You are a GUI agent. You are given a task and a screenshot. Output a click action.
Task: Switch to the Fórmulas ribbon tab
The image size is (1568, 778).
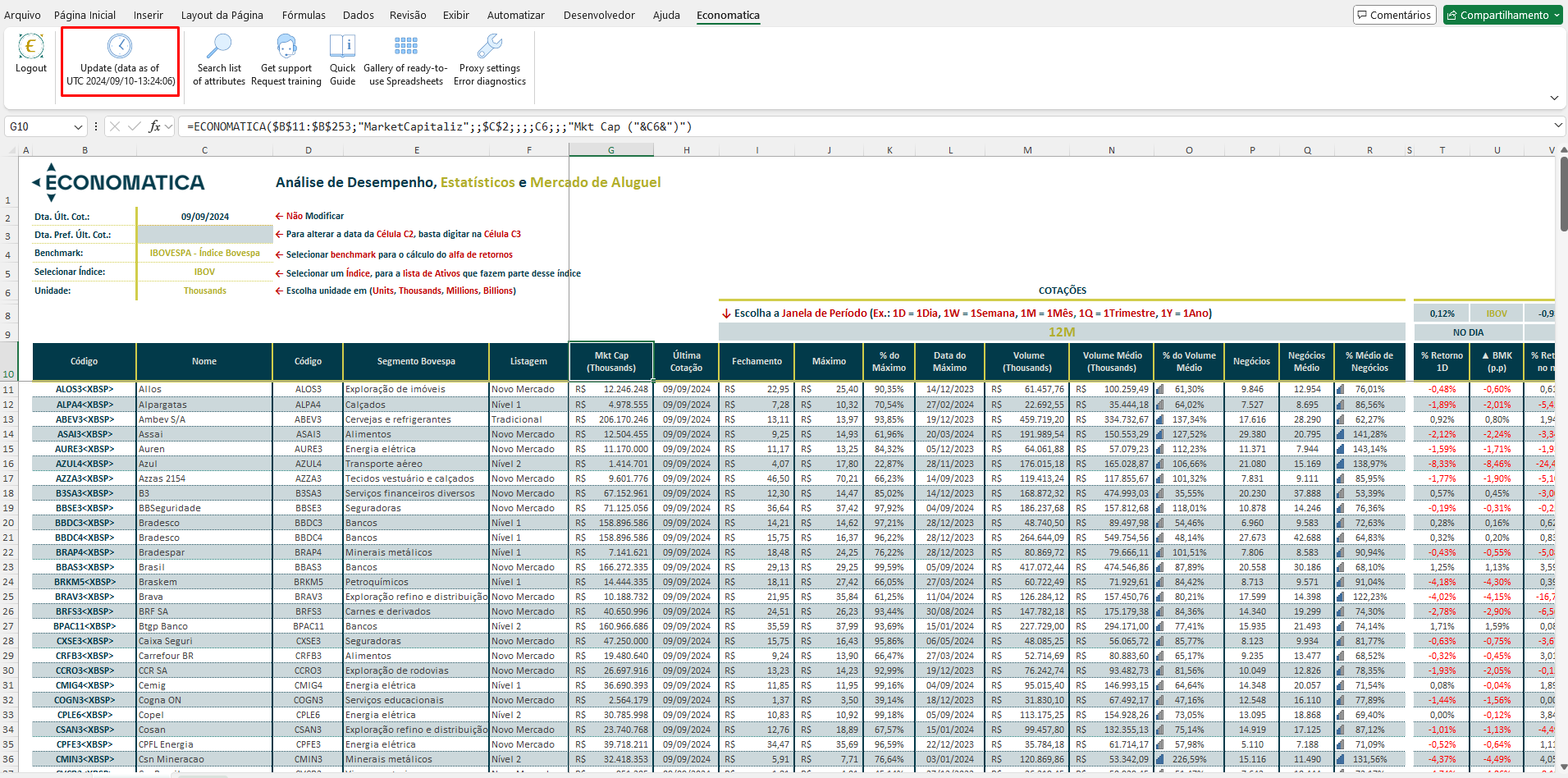pos(304,15)
